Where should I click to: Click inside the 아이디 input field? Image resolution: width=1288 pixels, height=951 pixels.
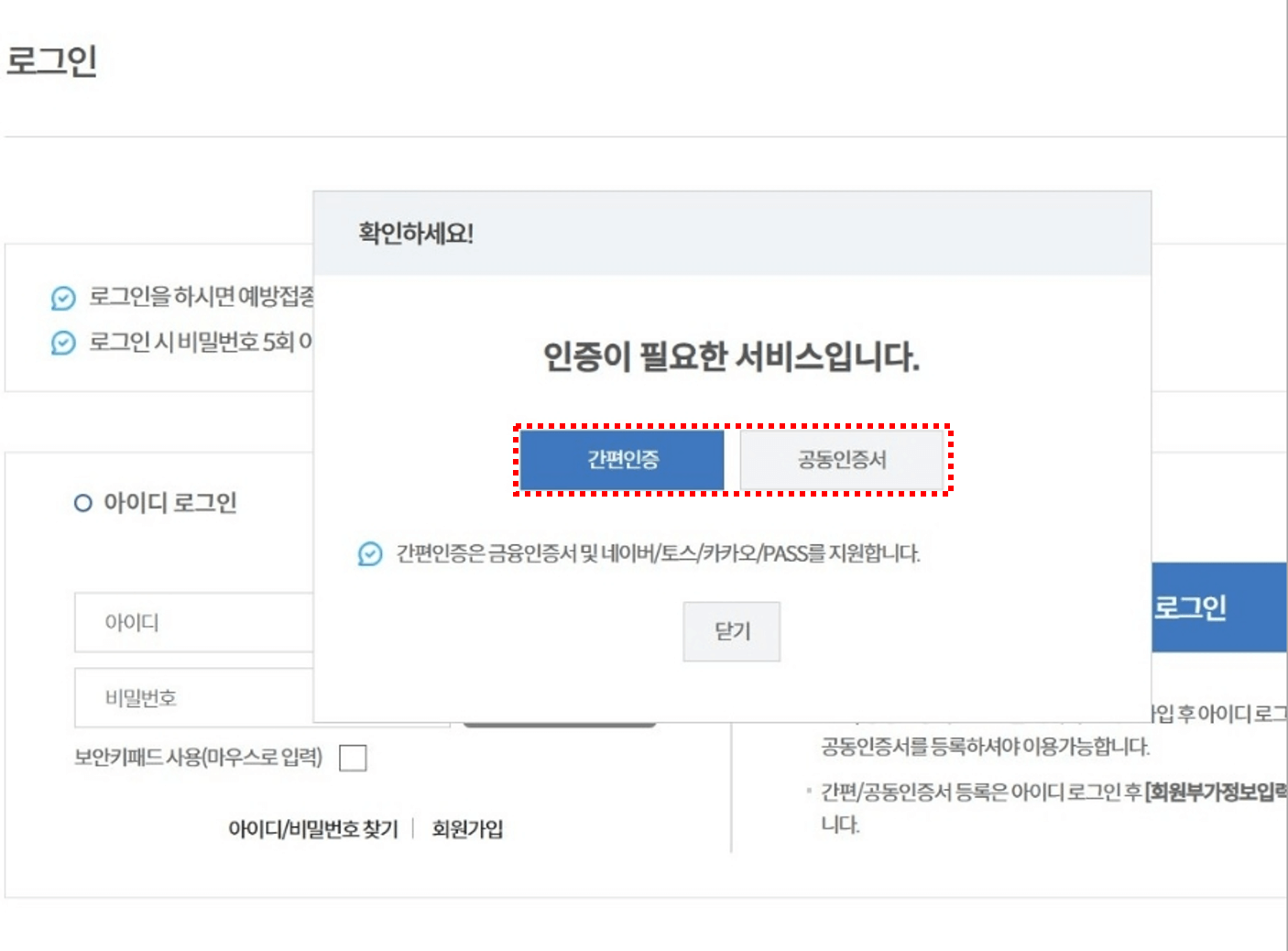(183, 623)
